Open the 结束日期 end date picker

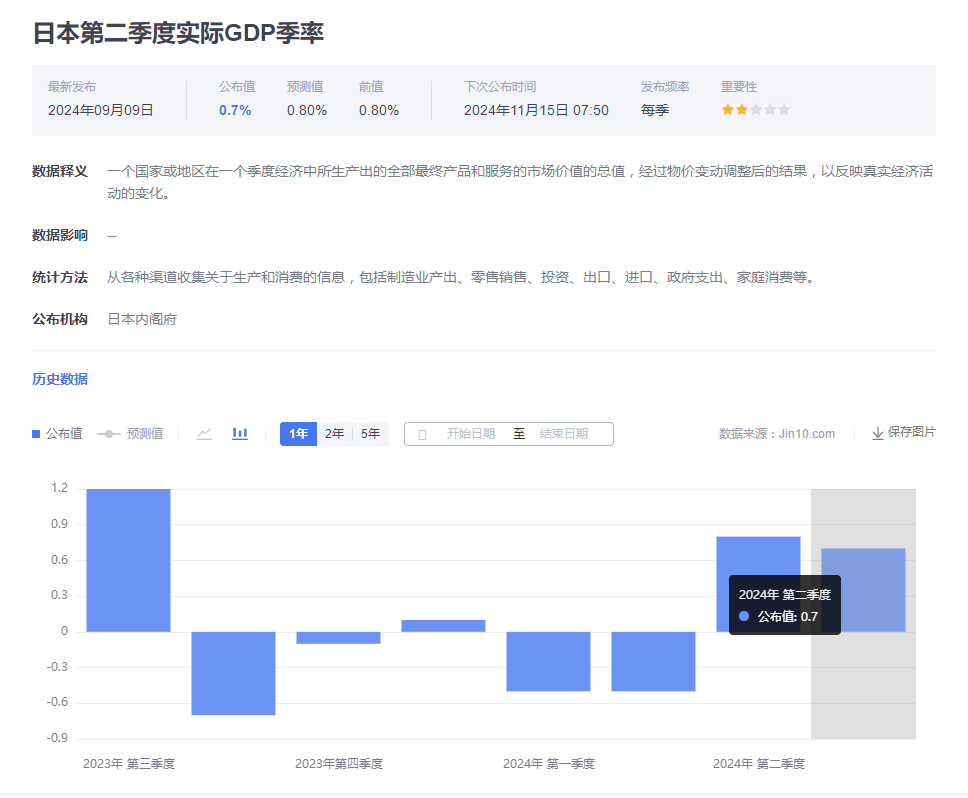click(563, 434)
